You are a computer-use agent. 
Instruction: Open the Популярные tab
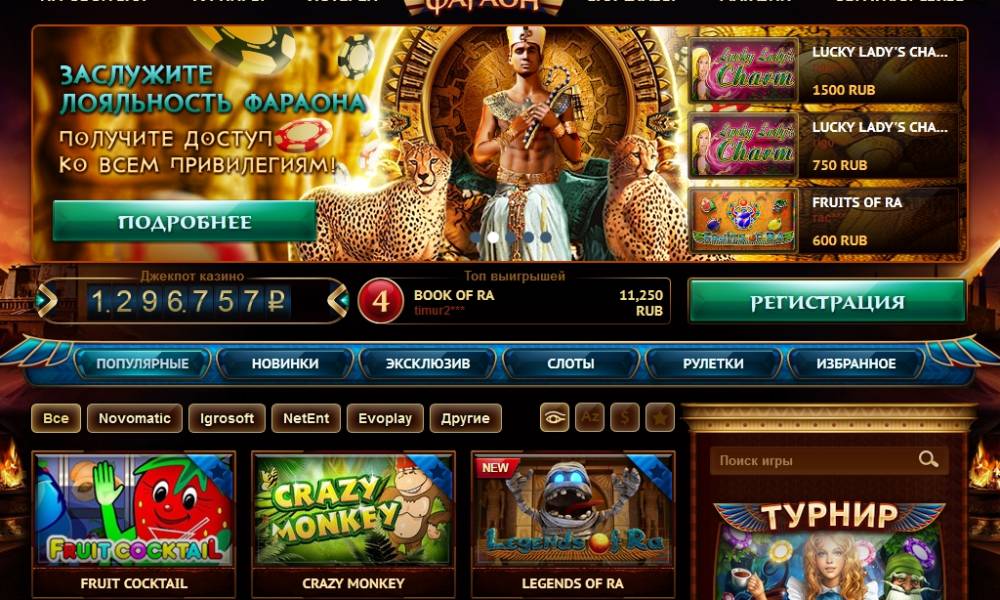pos(142,363)
